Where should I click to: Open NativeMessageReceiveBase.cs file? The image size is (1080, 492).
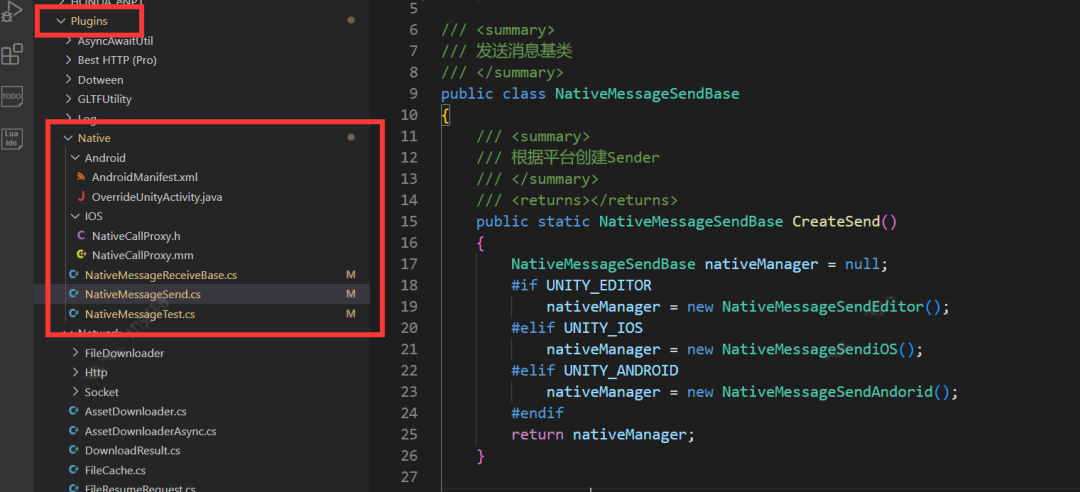[160, 275]
